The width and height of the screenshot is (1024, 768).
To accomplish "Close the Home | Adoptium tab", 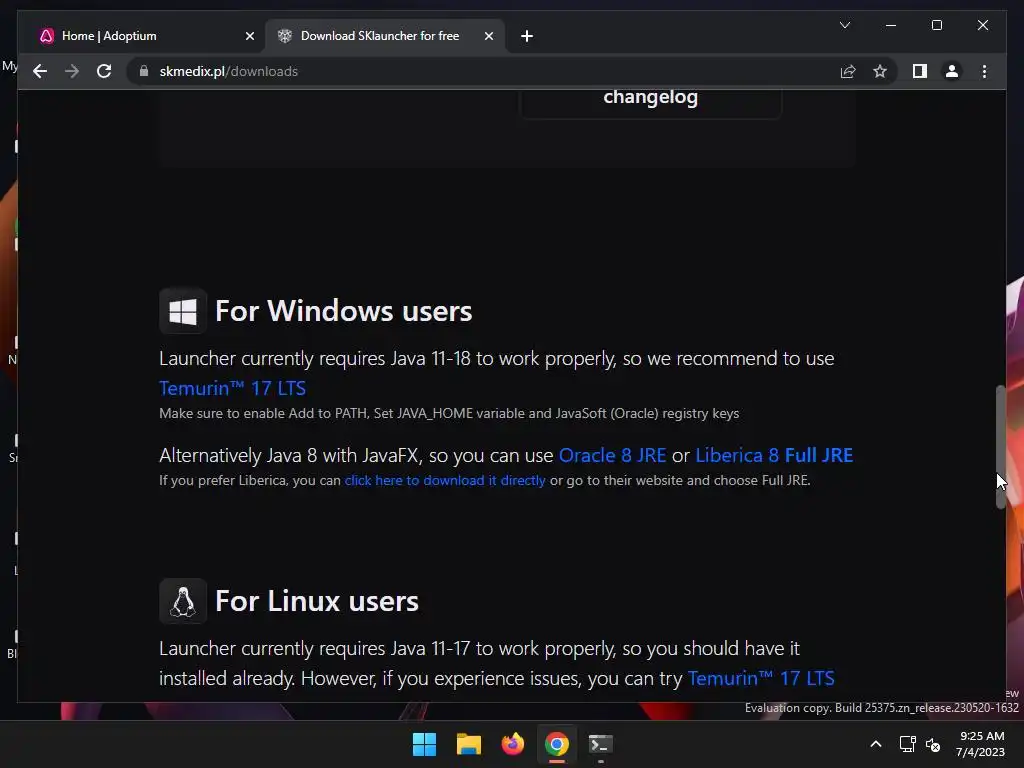I will click(x=249, y=36).
